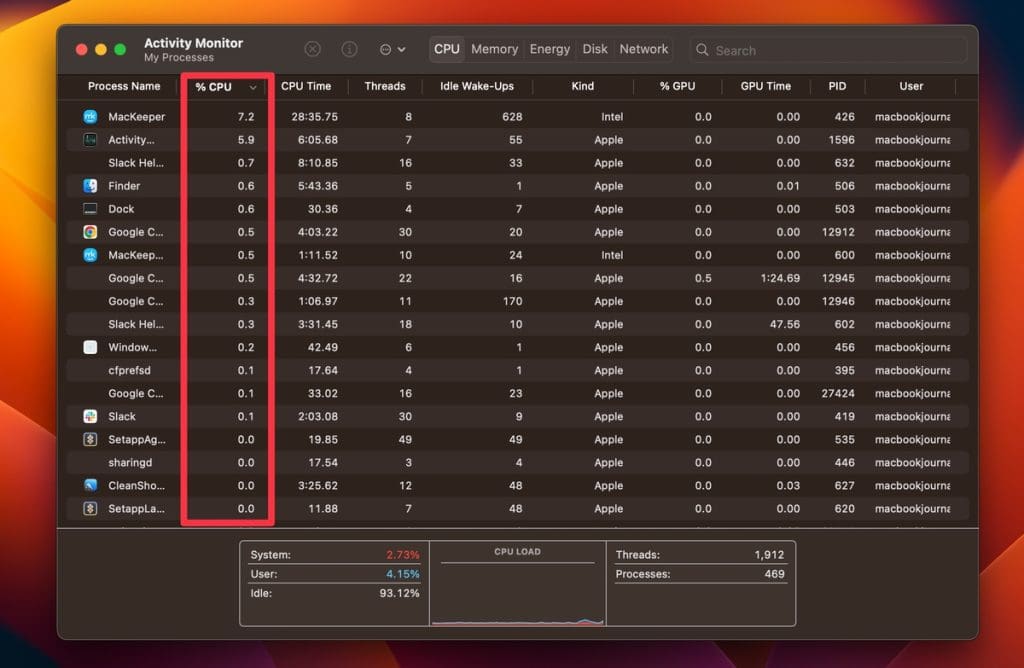Open process info with the i icon
This screenshot has width=1024, height=668.
tap(349, 49)
